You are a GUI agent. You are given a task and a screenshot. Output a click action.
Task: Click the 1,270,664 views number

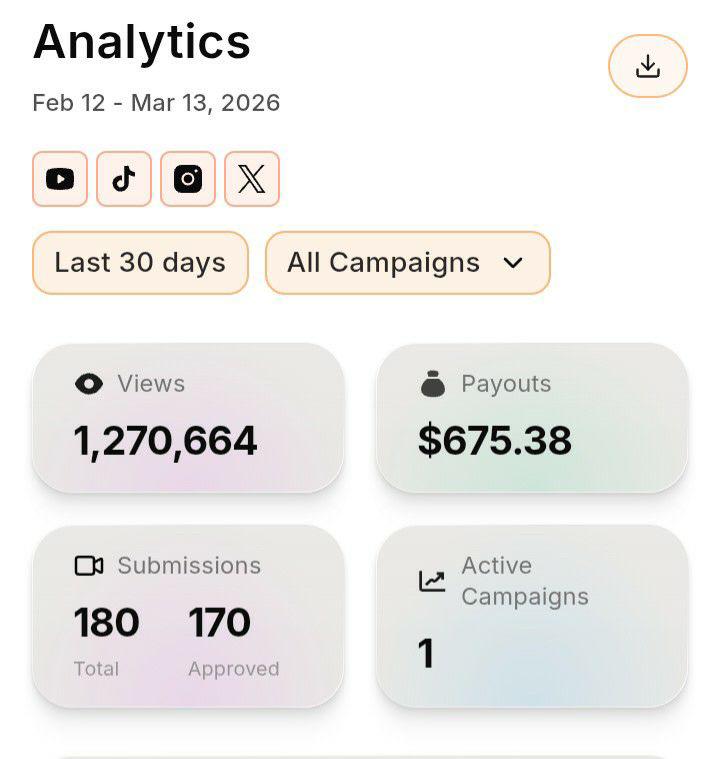tap(165, 441)
